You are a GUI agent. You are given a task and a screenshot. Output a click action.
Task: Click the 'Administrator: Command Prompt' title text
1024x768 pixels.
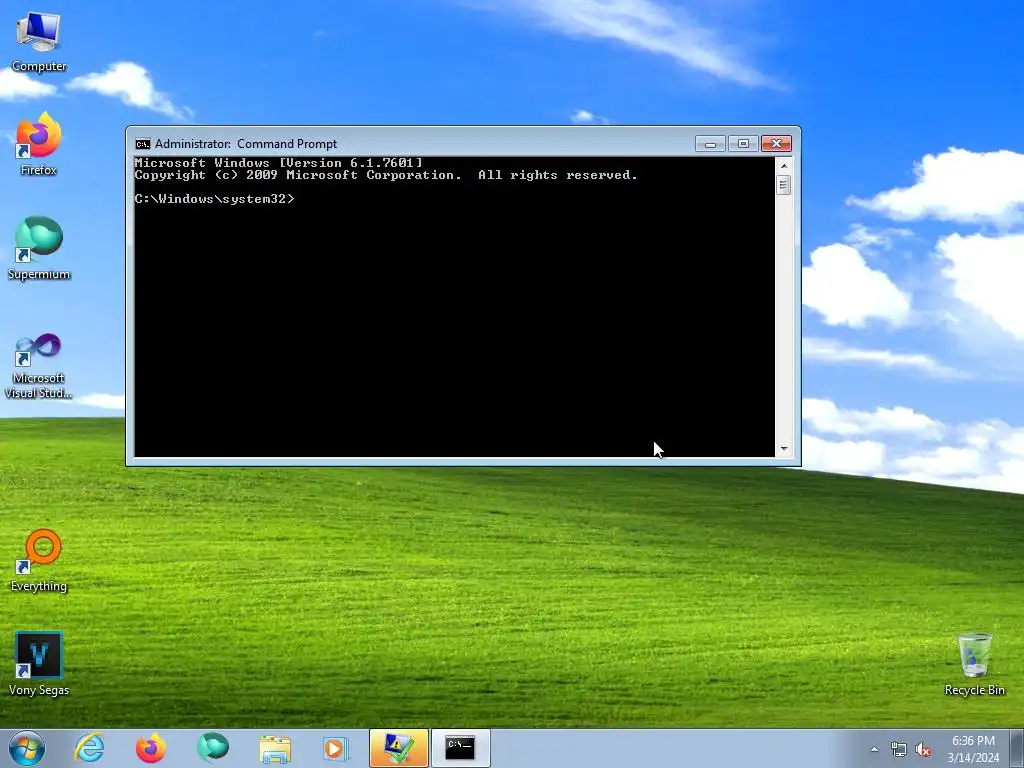246,144
